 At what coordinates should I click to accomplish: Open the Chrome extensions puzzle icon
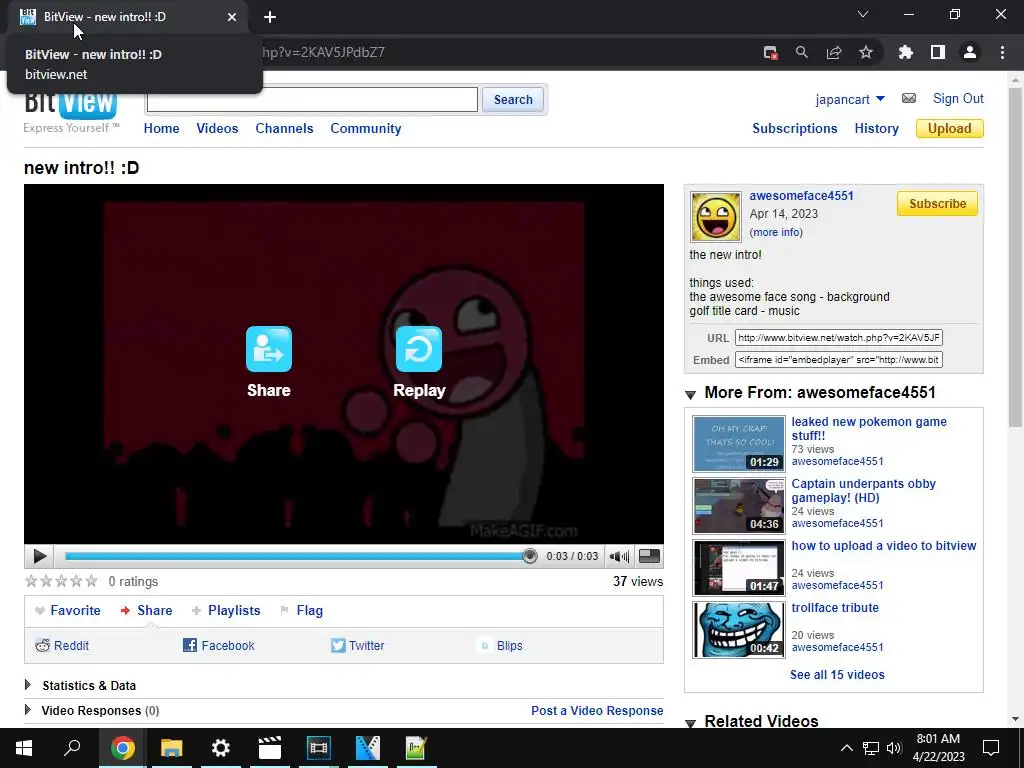(906, 52)
